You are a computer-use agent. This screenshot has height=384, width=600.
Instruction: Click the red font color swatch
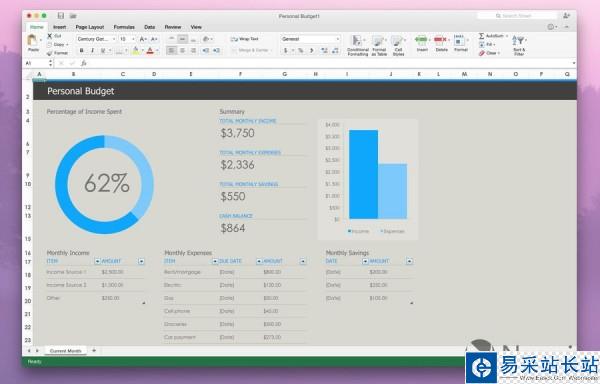tap(150, 50)
